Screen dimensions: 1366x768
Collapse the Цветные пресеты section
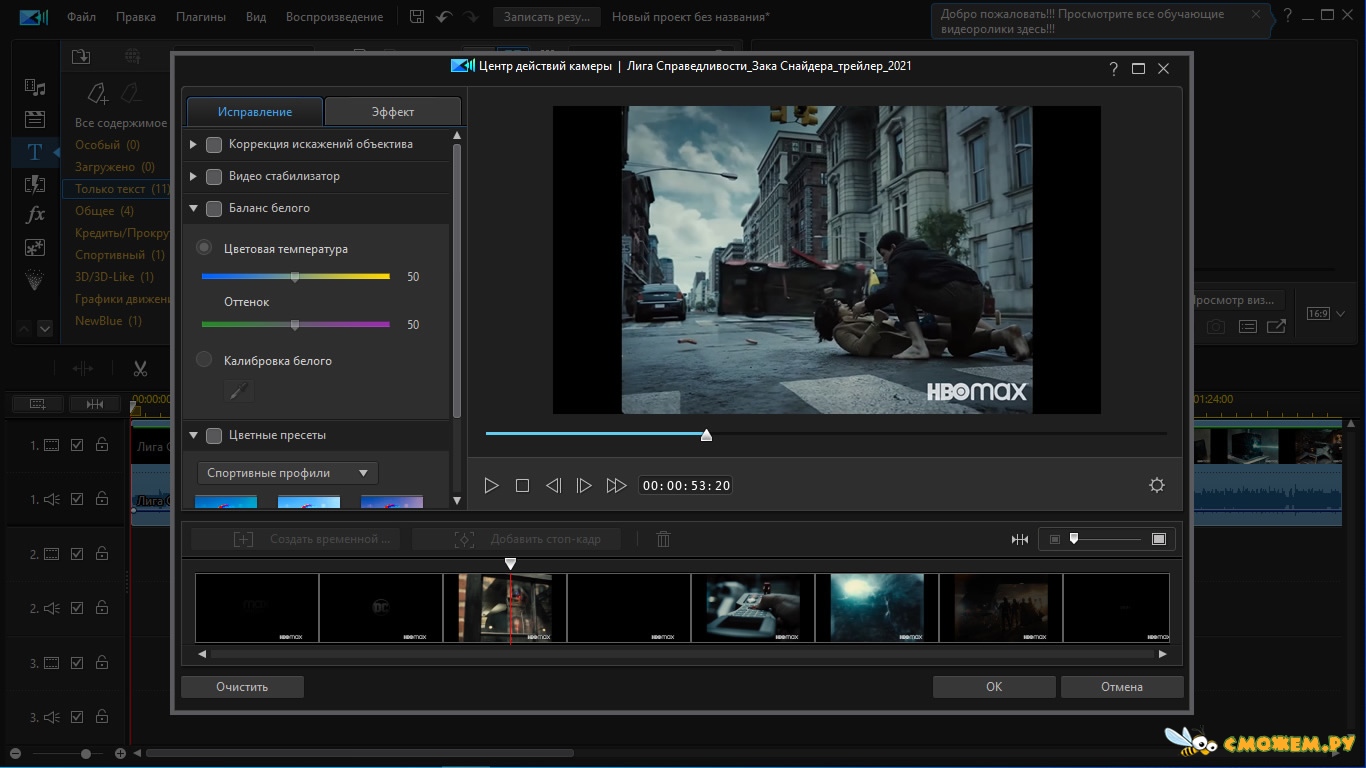point(193,436)
